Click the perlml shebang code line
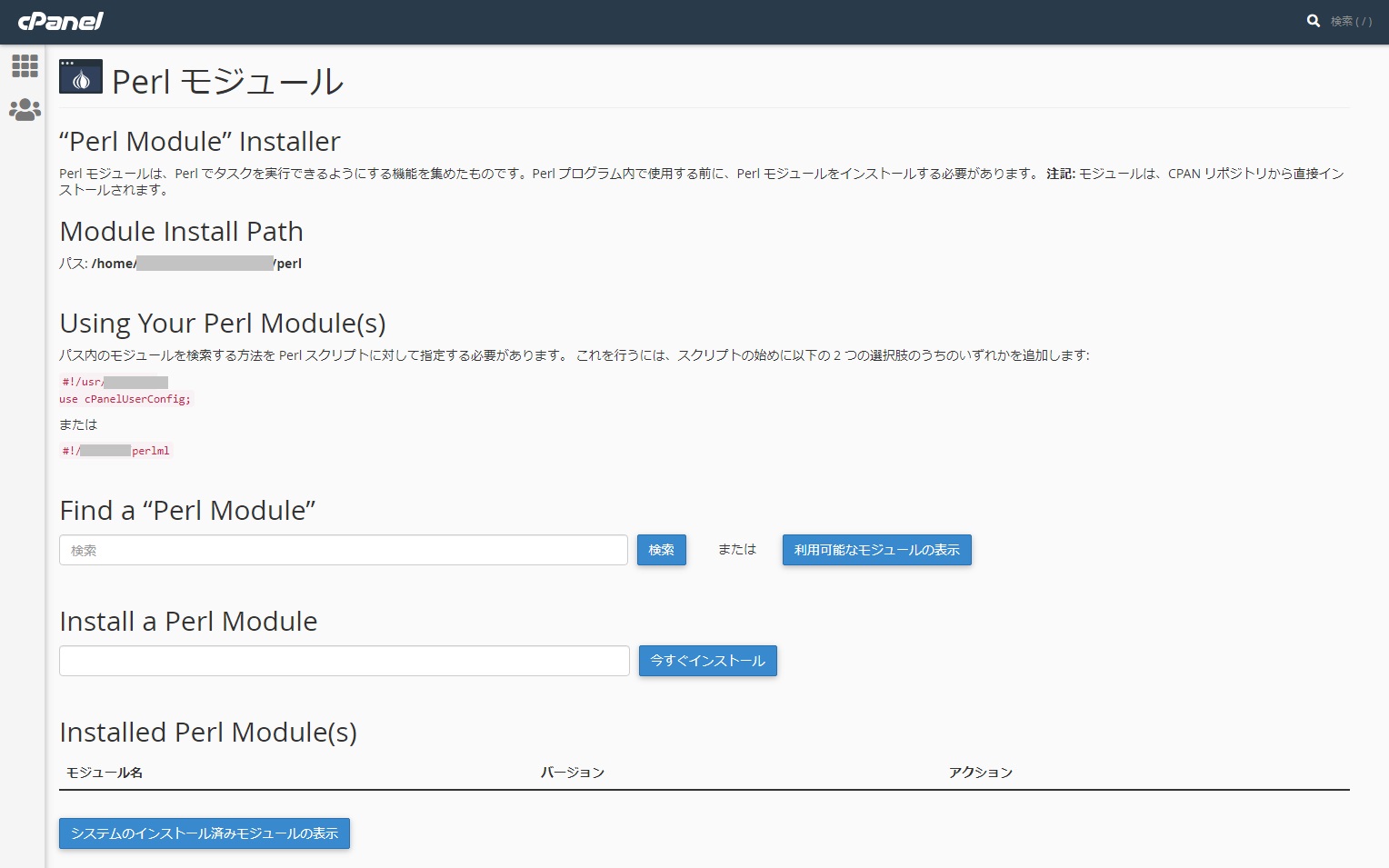Screen dimensions: 1389x868 116,451
